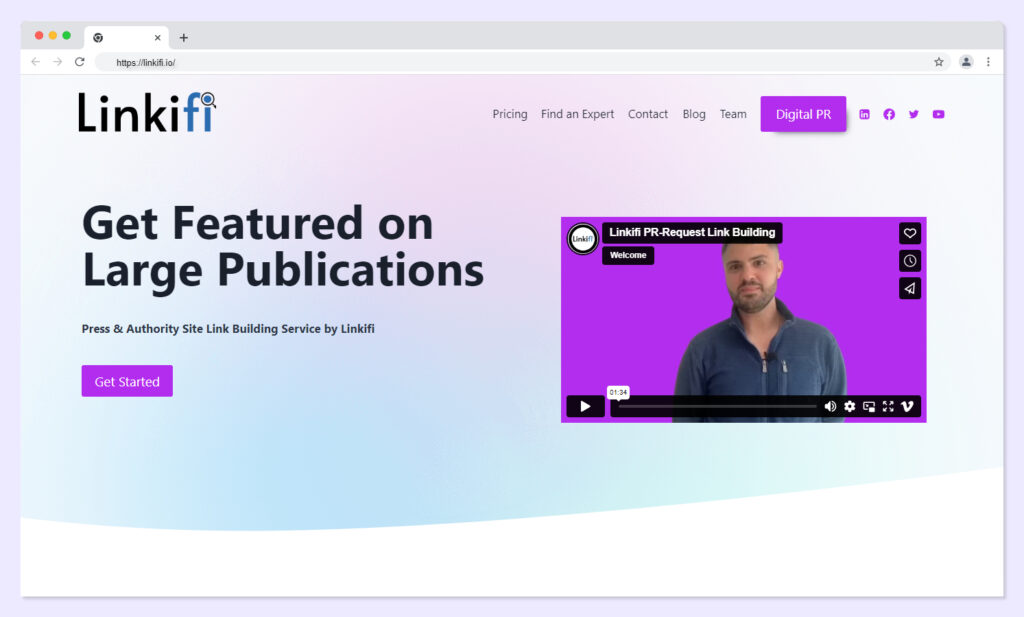Screen dimensions: 1024x617
Task: Add video to Watch Later clock icon
Action: coord(910,261)
